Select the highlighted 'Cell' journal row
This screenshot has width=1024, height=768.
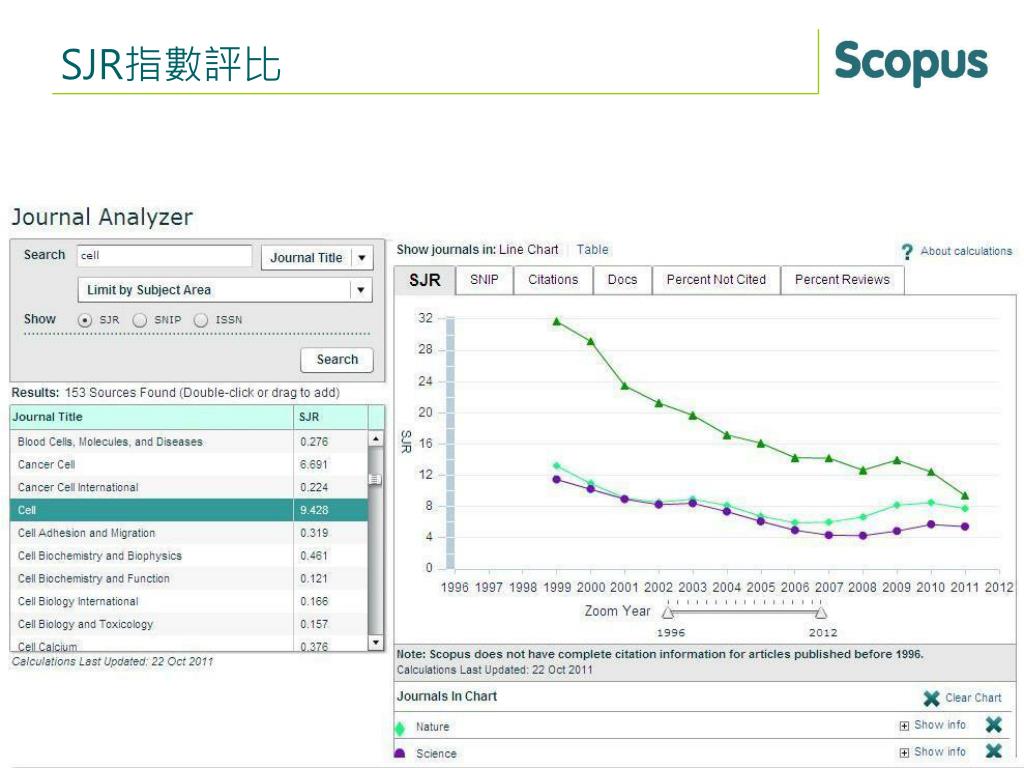tap(189, 510)
